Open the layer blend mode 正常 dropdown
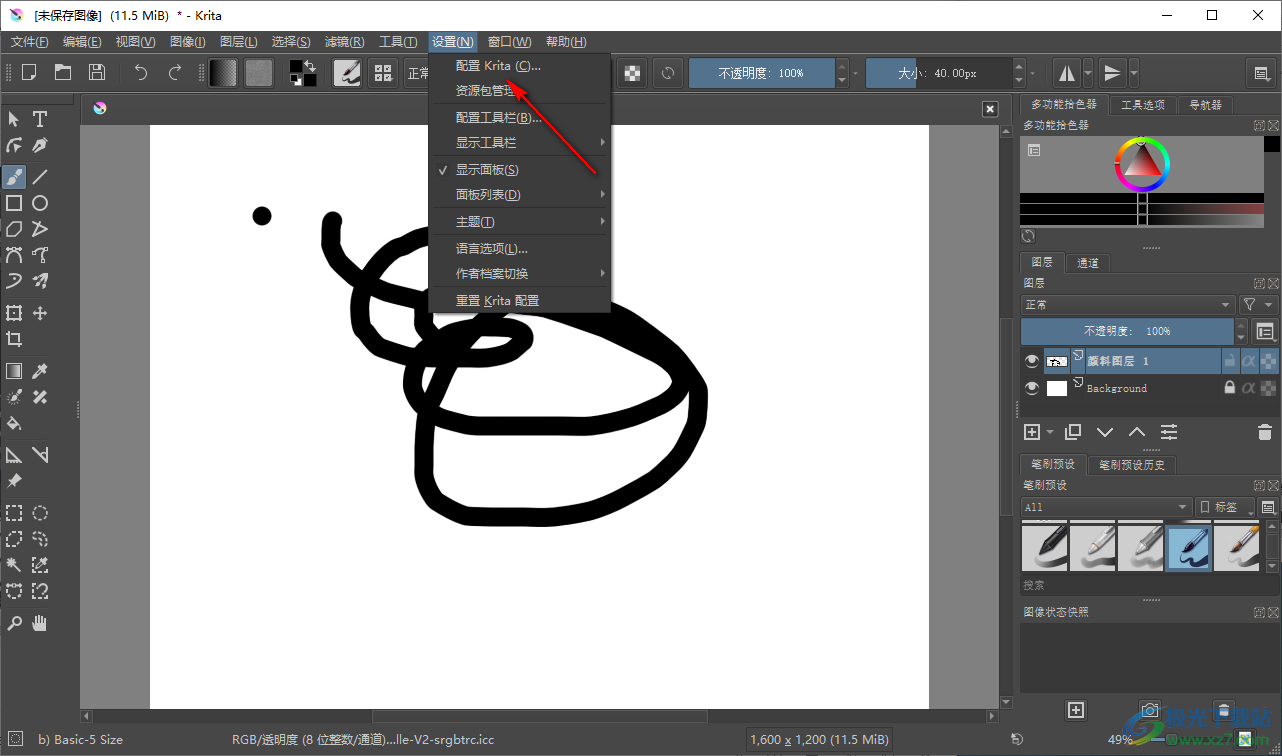The height and width of the screenshot is (756, 1282). 1128,305
